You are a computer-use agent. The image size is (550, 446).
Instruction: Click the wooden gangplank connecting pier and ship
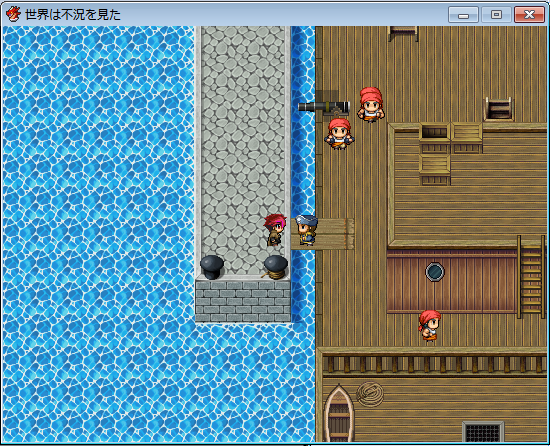(323, 234)
